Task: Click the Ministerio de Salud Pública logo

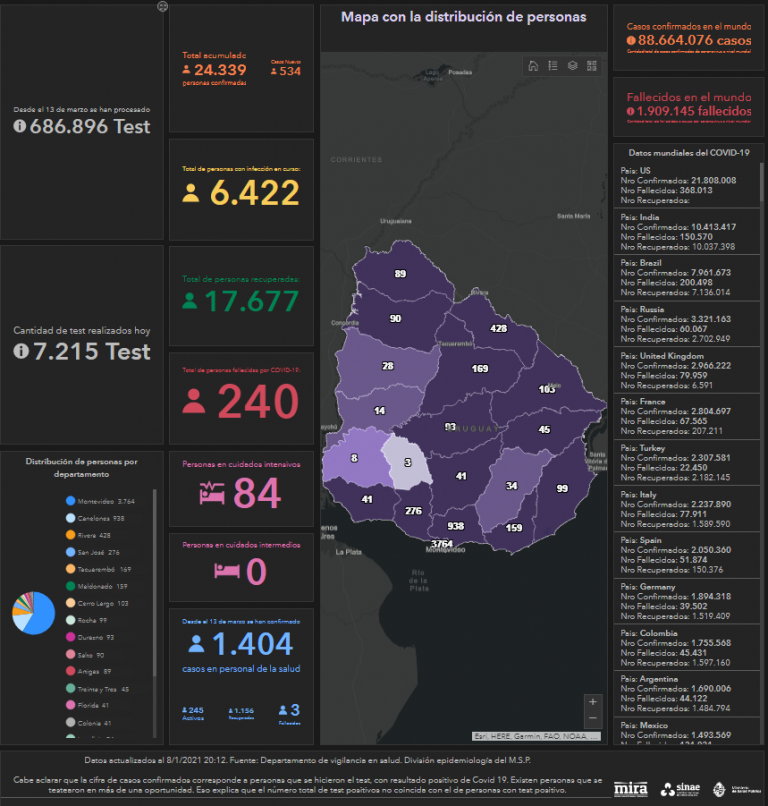Action: [x=738, y=786]
